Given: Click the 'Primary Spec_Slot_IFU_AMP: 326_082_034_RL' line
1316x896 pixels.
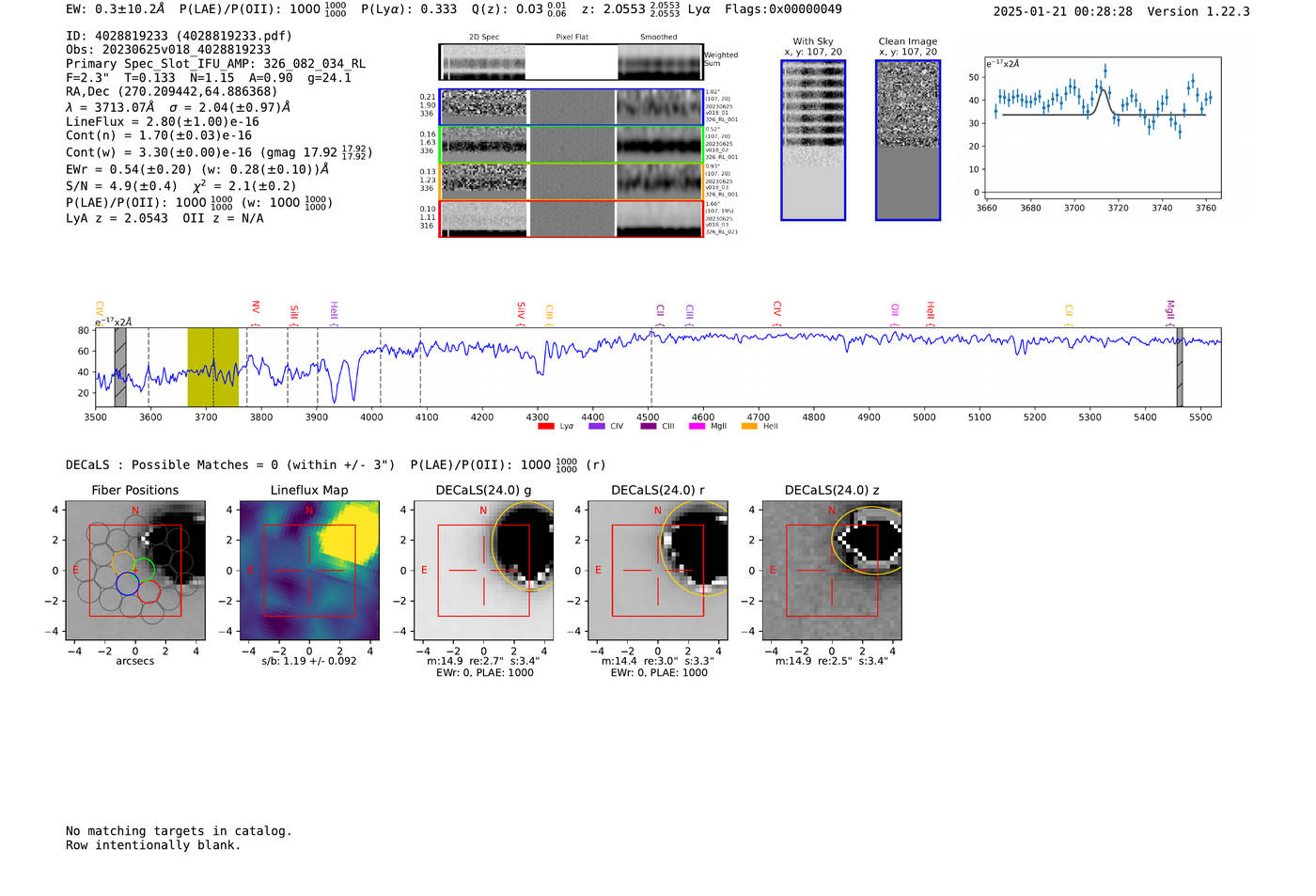Looking at the screenshot, I should tap(216, 64).
